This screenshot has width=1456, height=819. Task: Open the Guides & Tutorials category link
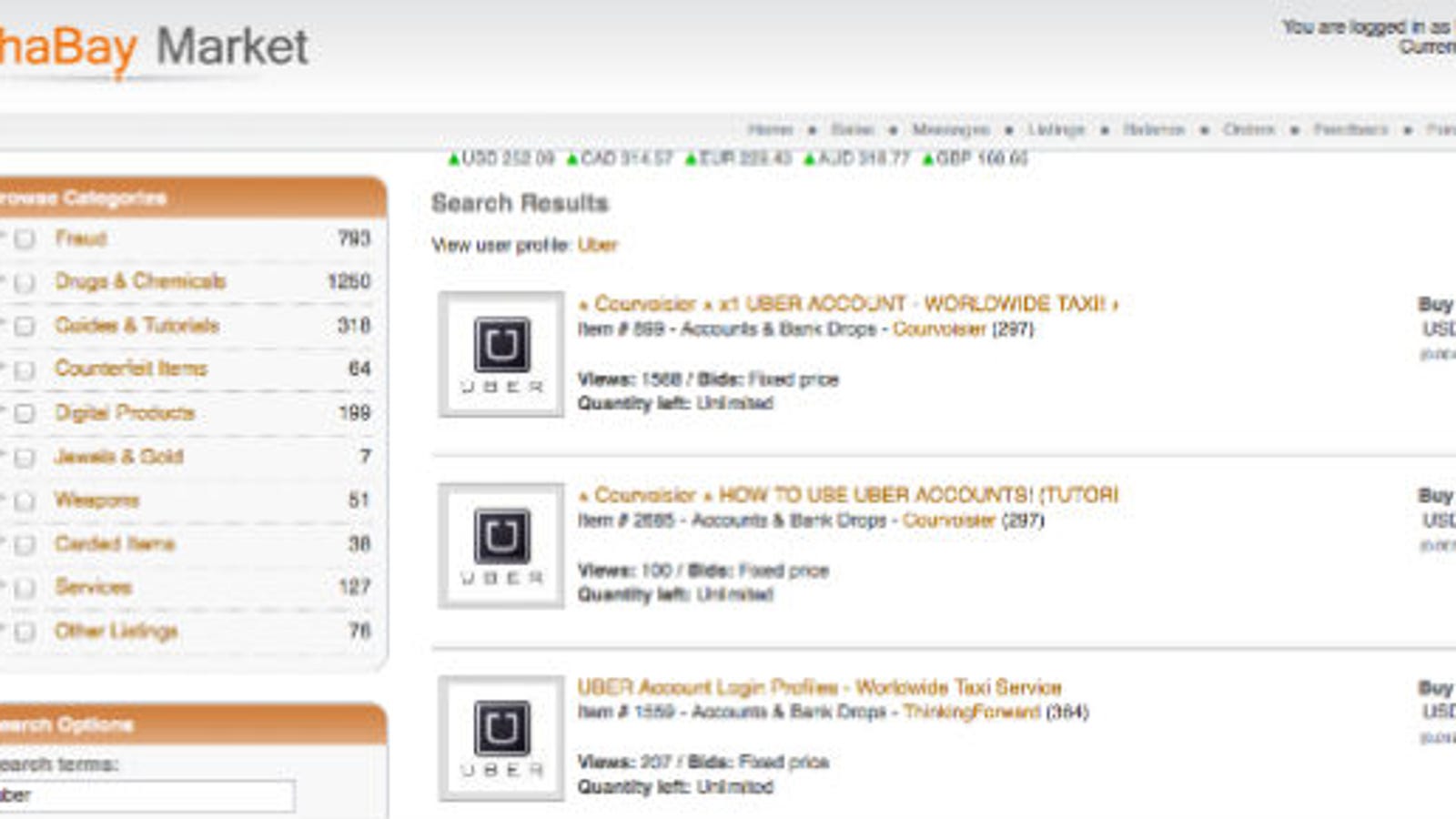coord(136,325)
